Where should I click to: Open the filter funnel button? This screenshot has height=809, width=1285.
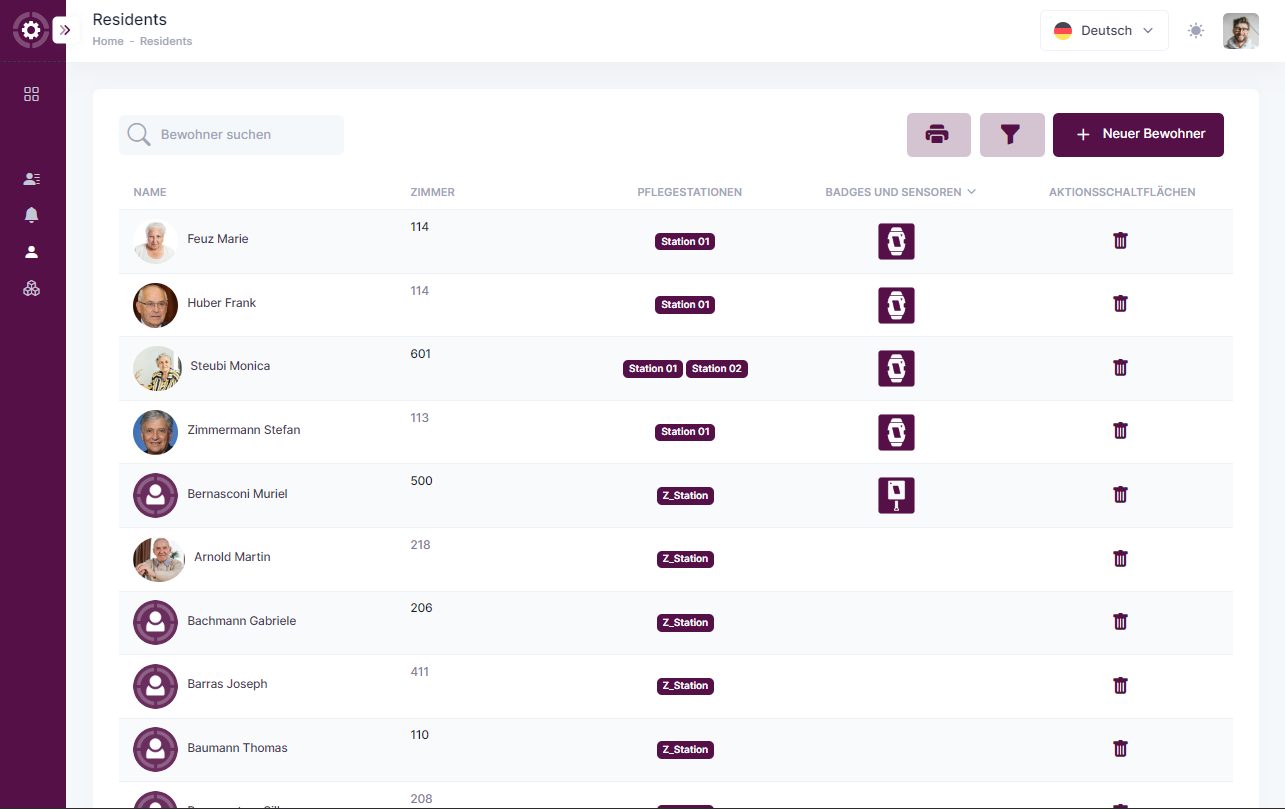coord(1011,135)
